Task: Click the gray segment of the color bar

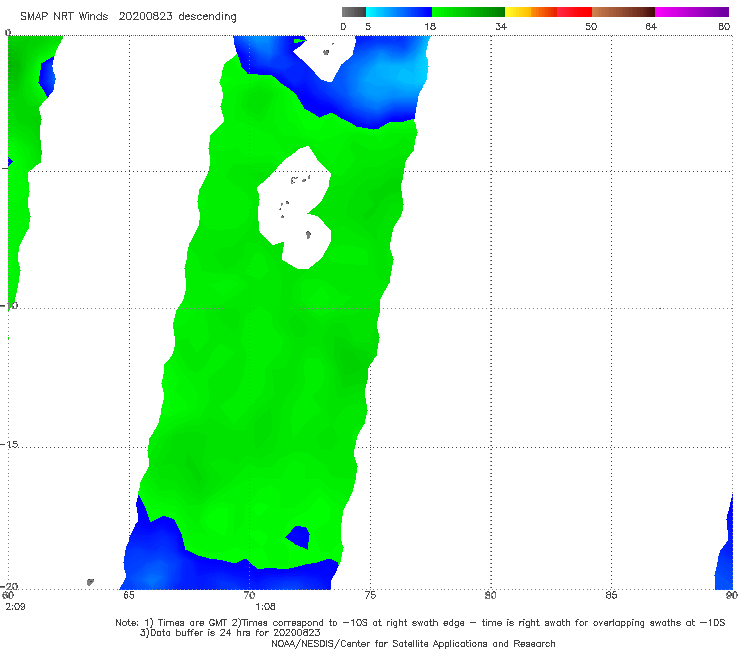Action: (353, 12)
